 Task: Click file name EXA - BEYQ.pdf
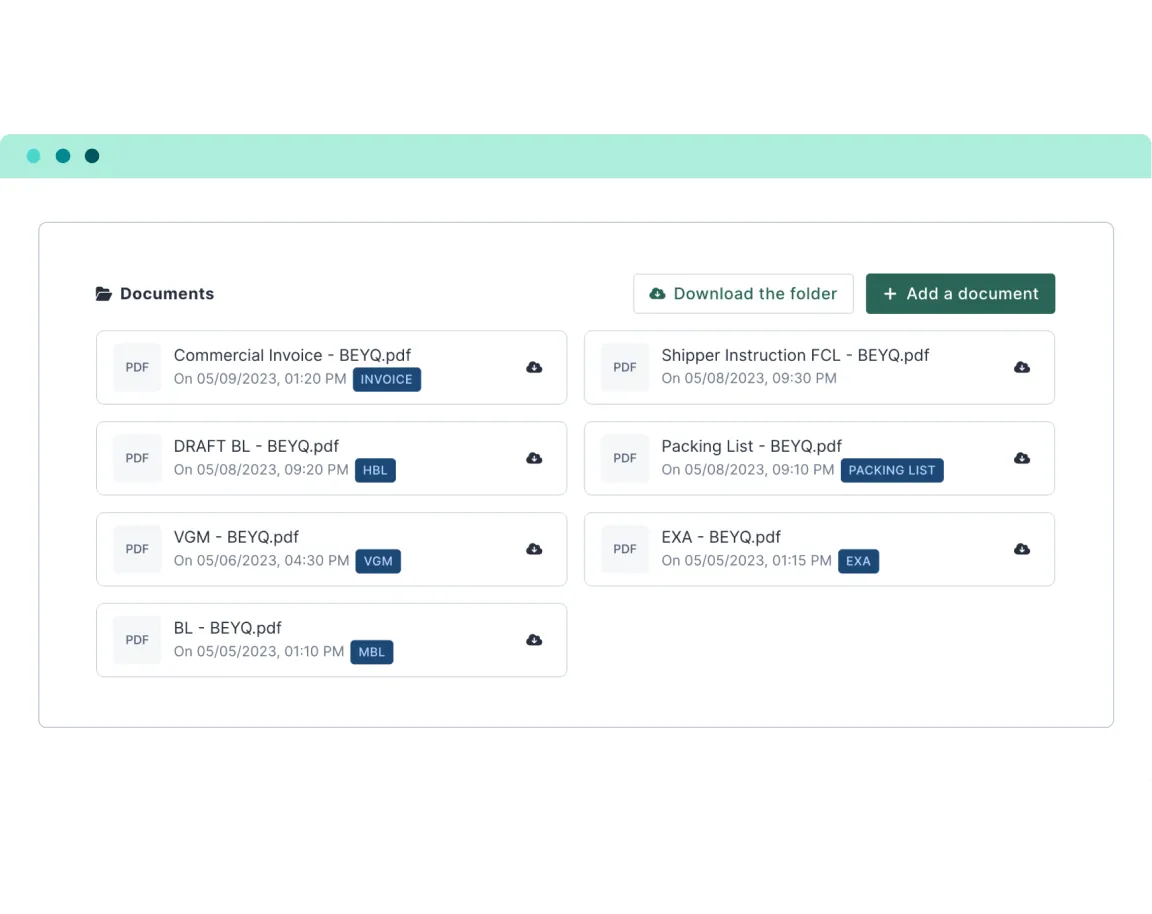point(721,538)
